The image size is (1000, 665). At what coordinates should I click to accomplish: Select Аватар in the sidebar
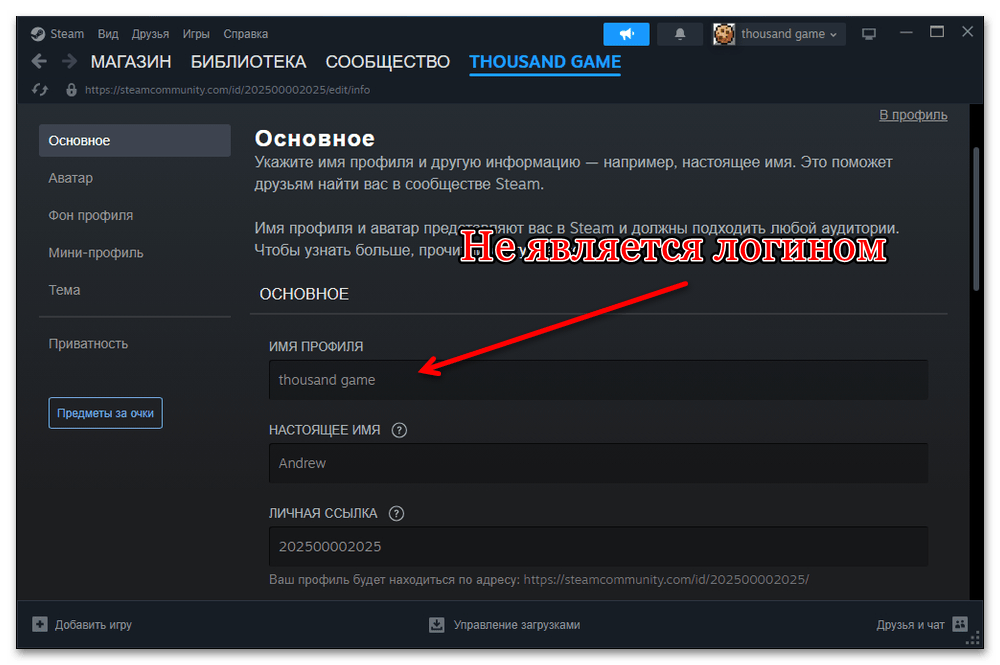[x=71, y=178]
